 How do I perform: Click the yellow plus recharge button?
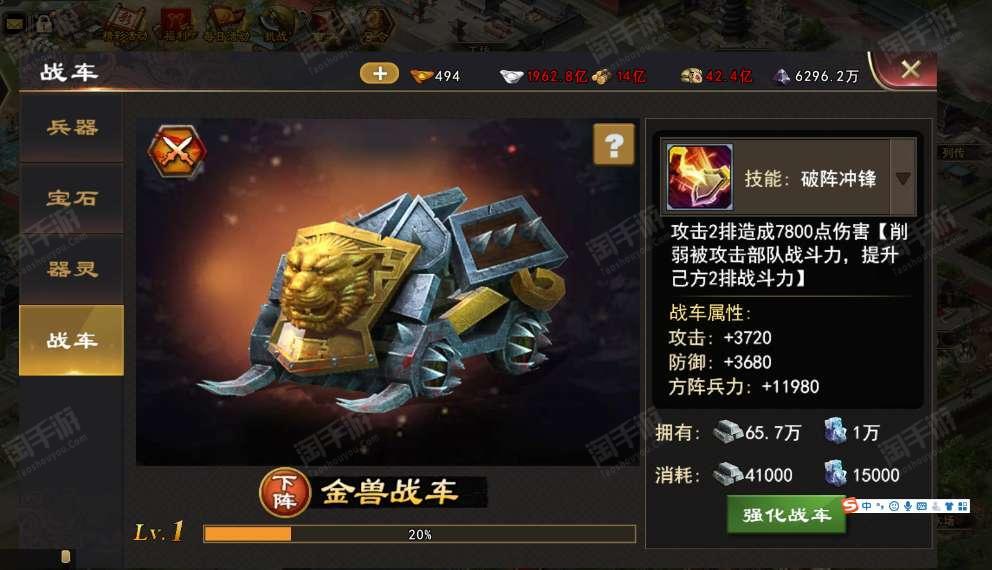tap(380, 73)
